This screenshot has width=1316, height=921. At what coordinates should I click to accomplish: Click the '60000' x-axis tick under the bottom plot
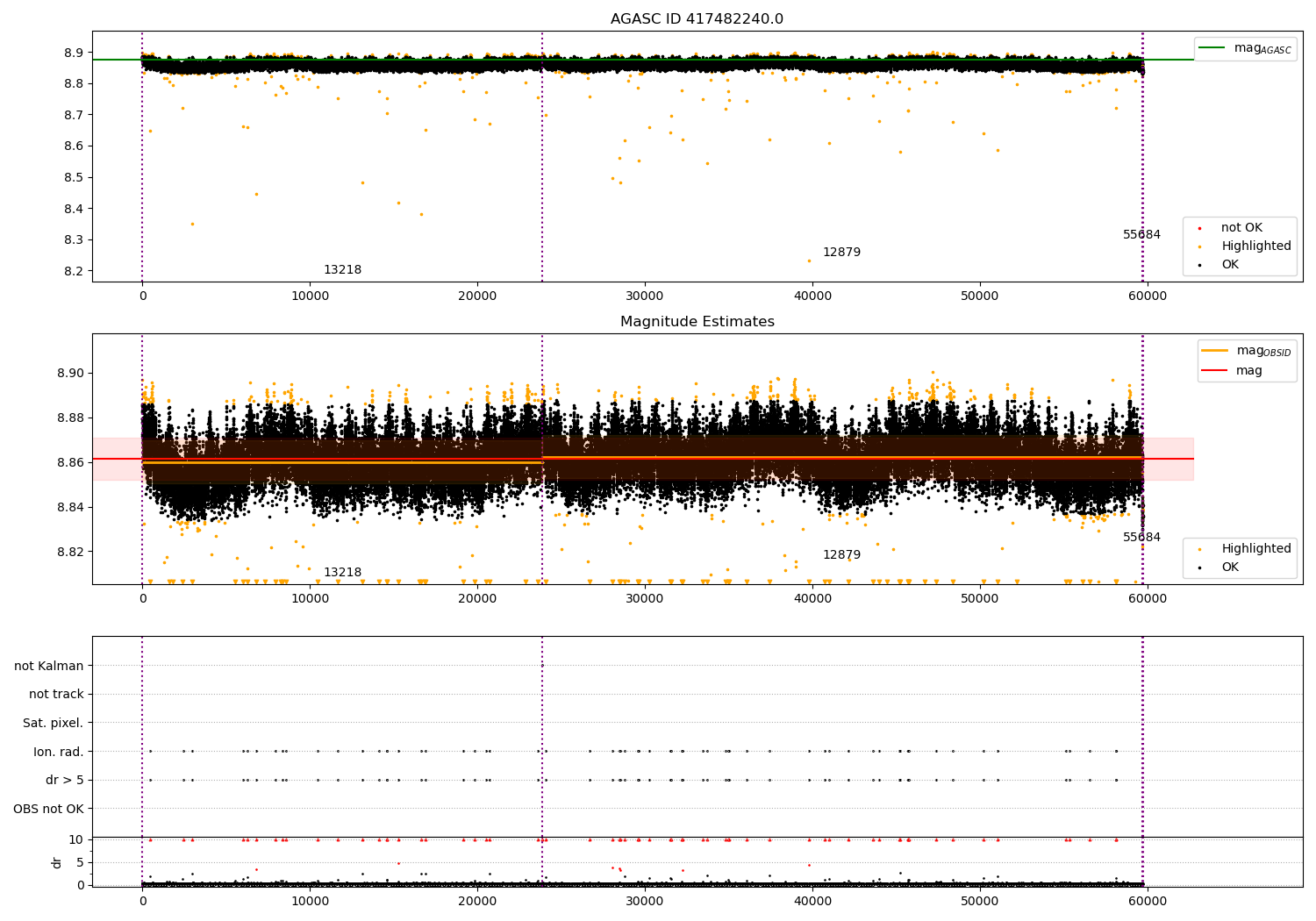point(1148,902)
